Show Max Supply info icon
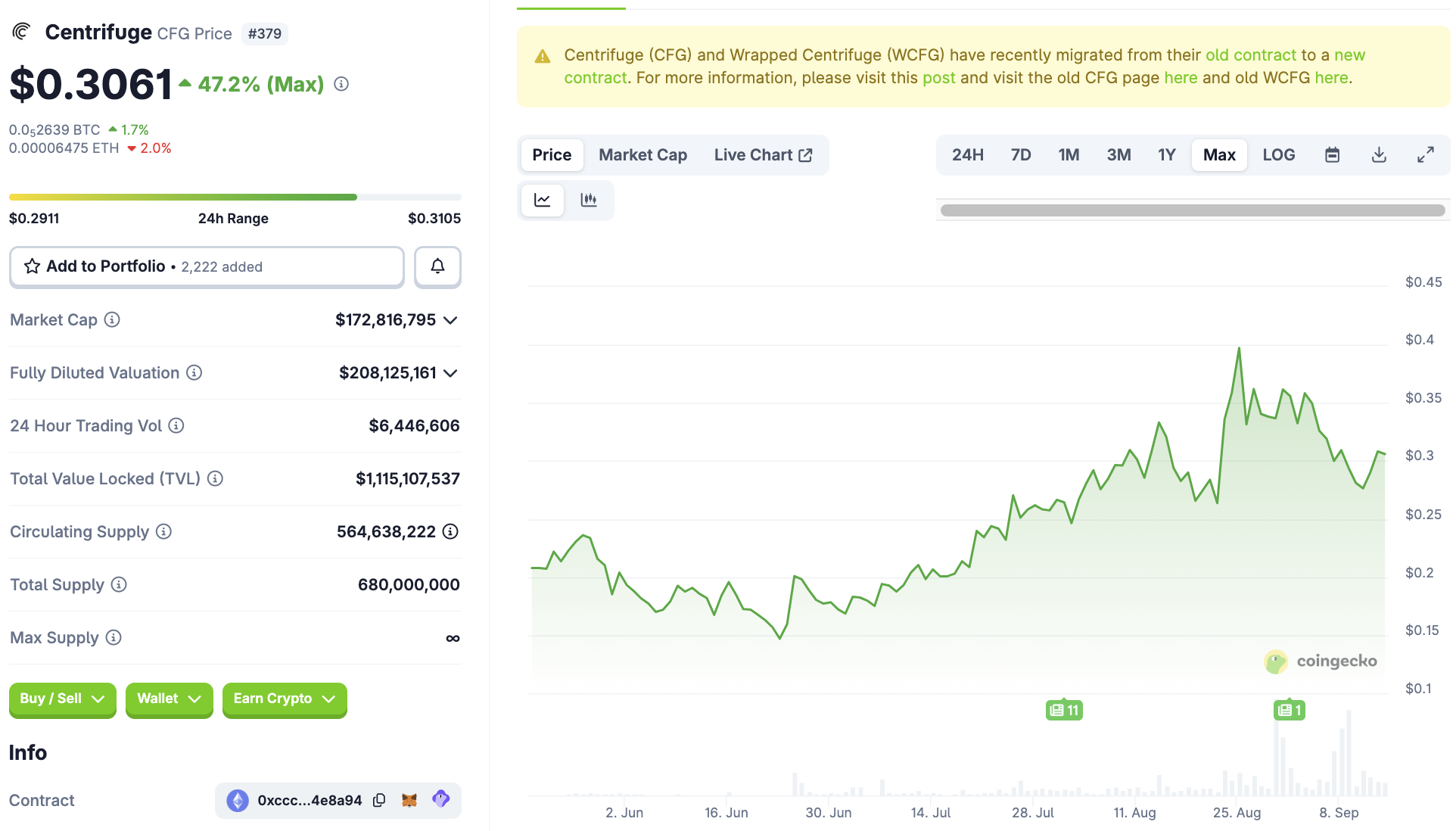This screenshot has height=831, width=1456. click(114, 637)
